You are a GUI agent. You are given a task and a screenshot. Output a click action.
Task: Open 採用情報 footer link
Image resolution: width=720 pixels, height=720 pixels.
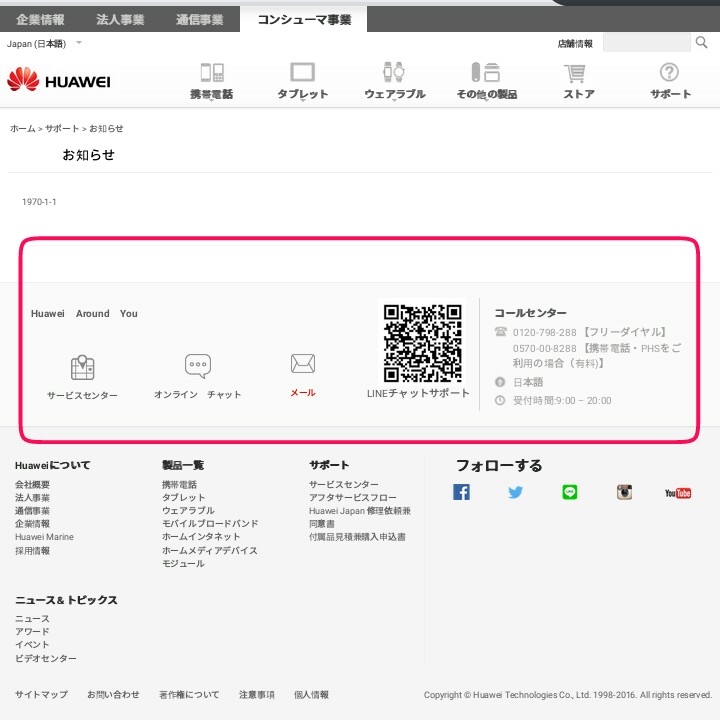[32, 551]
